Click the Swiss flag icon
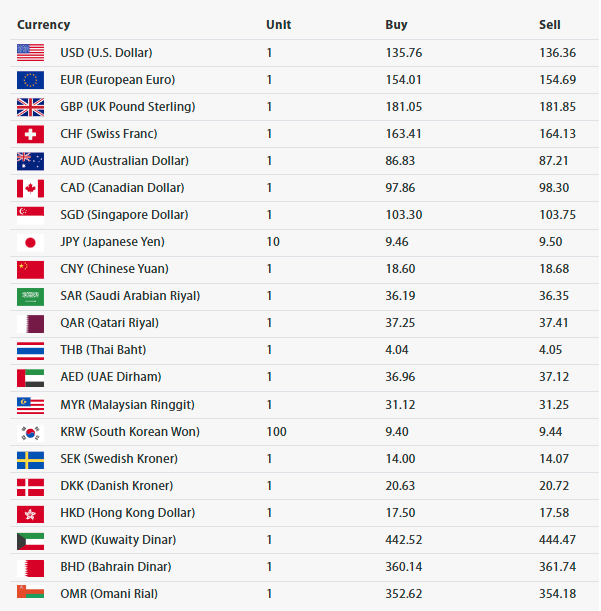This screenshot has height=611, width=601. [x=30, y=134]
